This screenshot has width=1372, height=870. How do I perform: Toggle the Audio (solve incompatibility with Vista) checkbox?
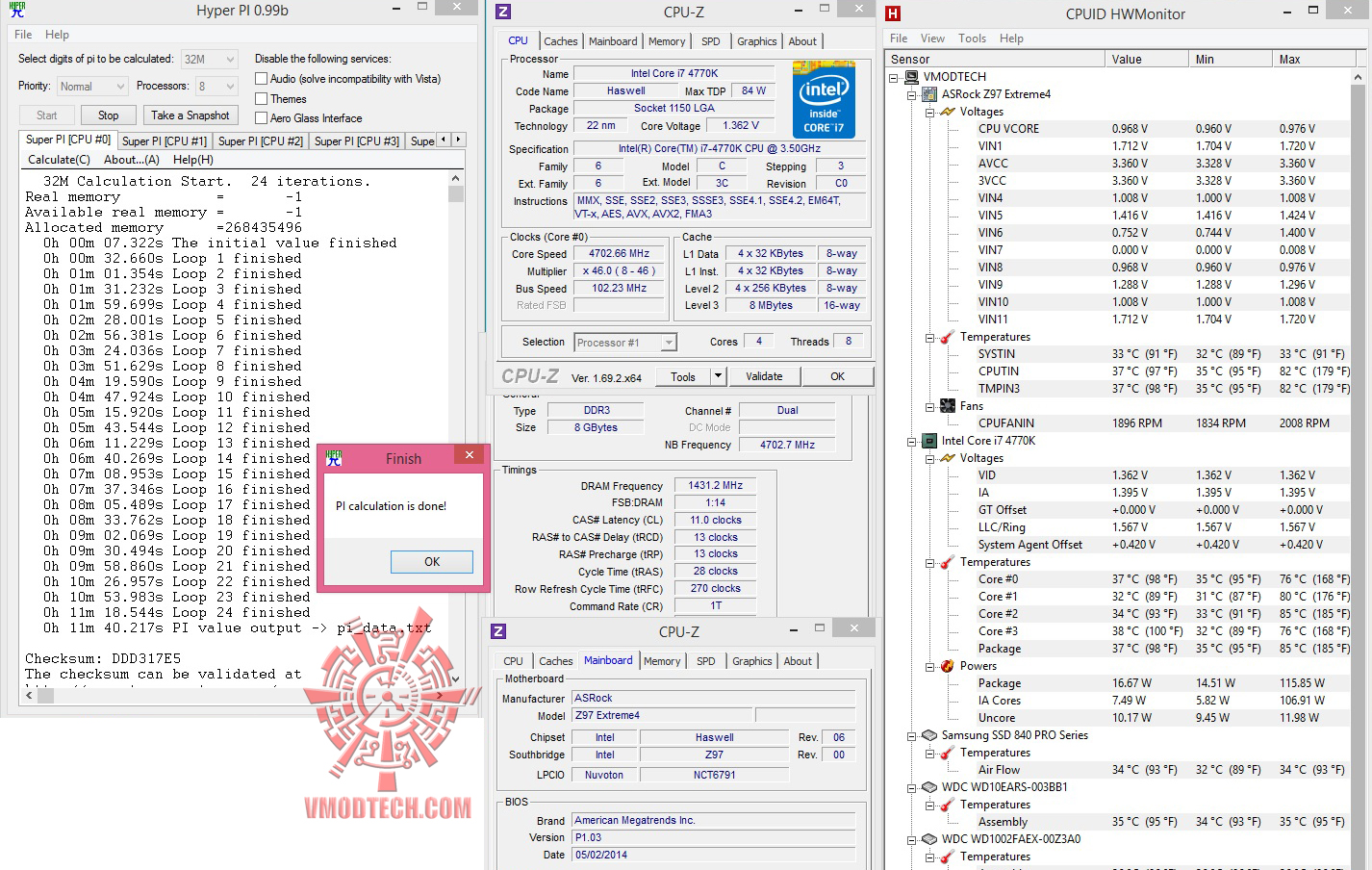[261, 79]
